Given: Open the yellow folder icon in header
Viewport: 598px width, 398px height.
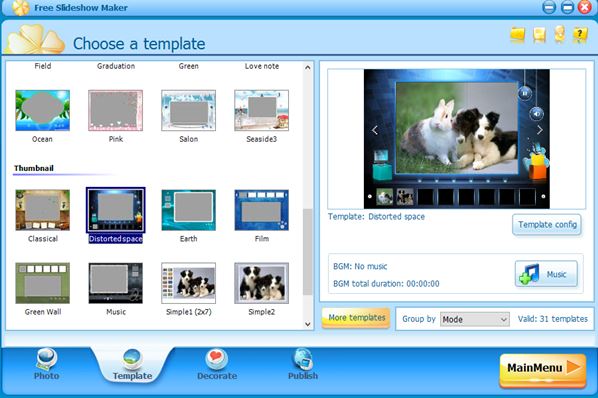Looking at the screenshot, I should coord(518,35).
